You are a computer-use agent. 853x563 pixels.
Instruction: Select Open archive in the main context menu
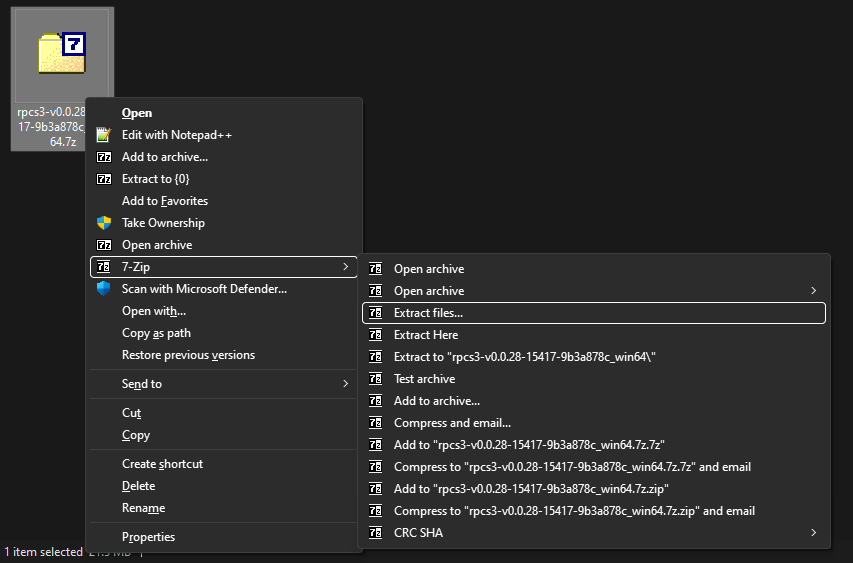click(224, 245)
